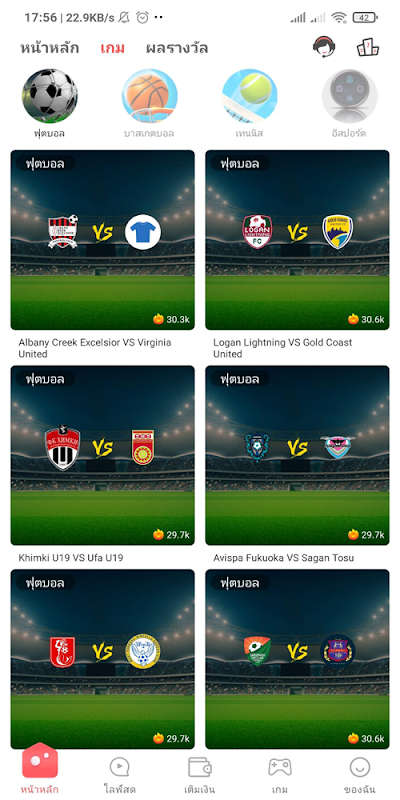
Task: Switch to the หน้าหลัก top tab
Action: (49, 48)
